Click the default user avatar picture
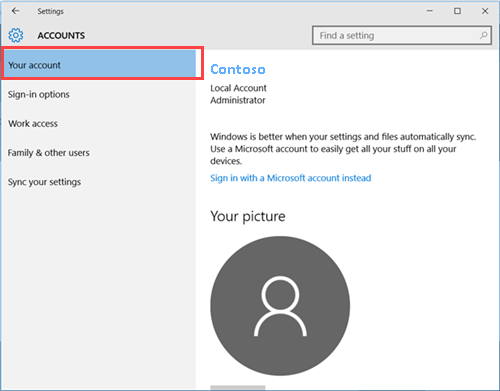 (x=280, y=306)
